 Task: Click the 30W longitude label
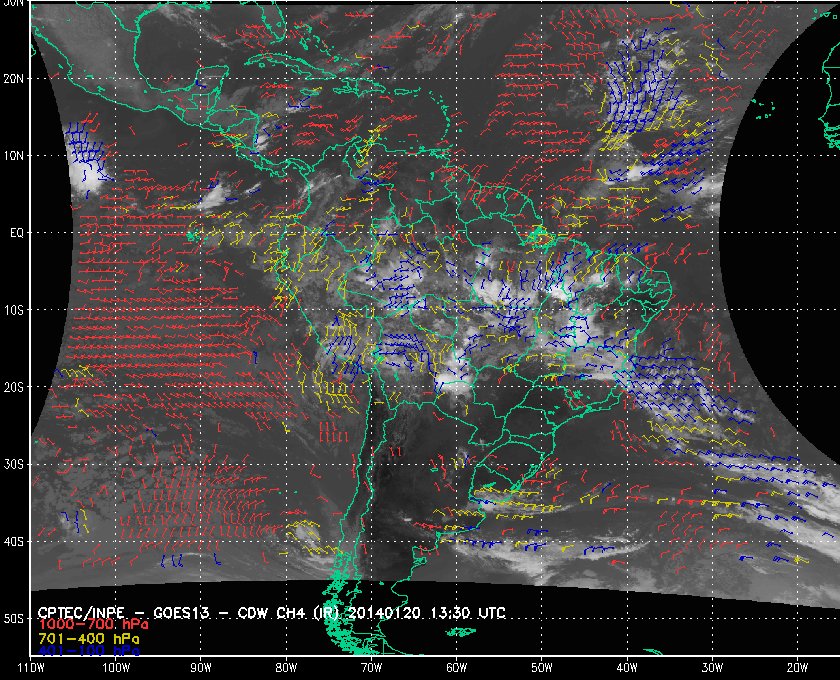coord(712,667)
